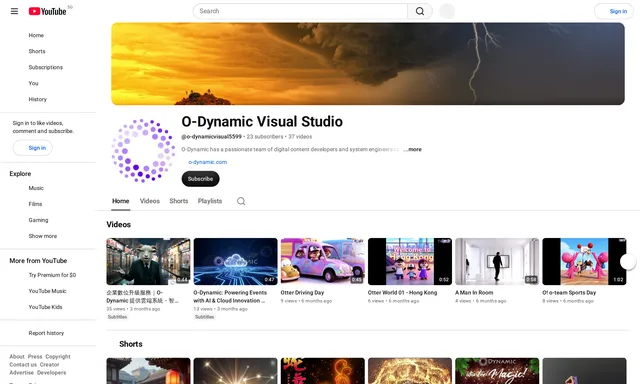Switch to the Shorts tab
Screen dimensions: 640x384
(179, 201)
